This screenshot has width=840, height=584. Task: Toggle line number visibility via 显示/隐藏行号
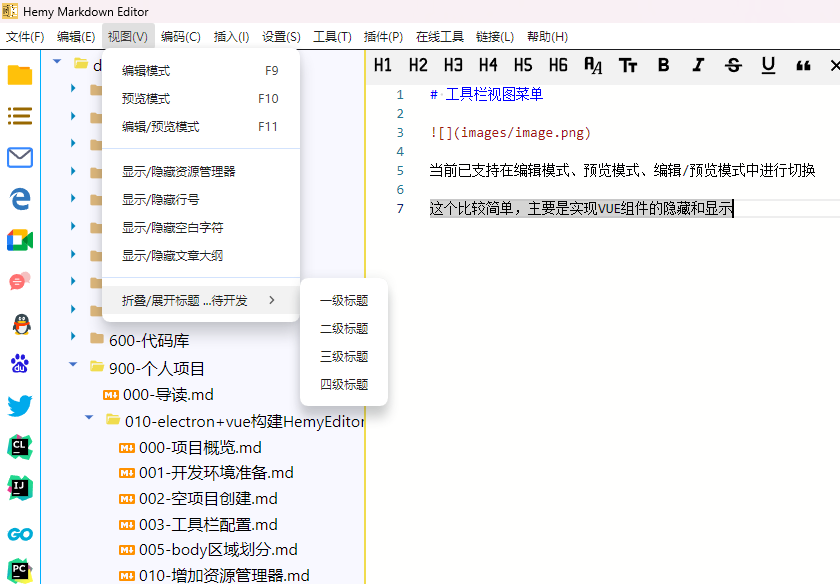[160, 200]
